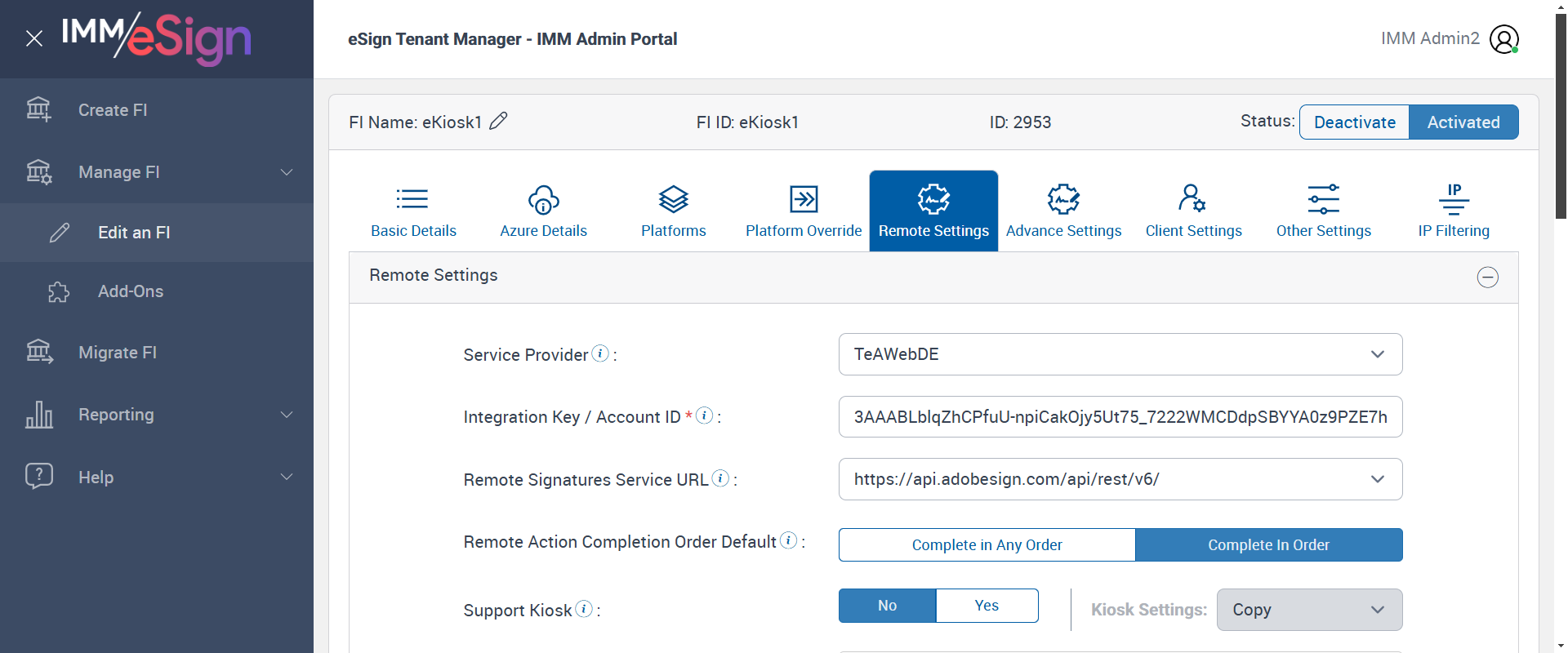Click the pencil icon beside FI Name
This screenshot has height=653, width=1568.
[498, 122]
